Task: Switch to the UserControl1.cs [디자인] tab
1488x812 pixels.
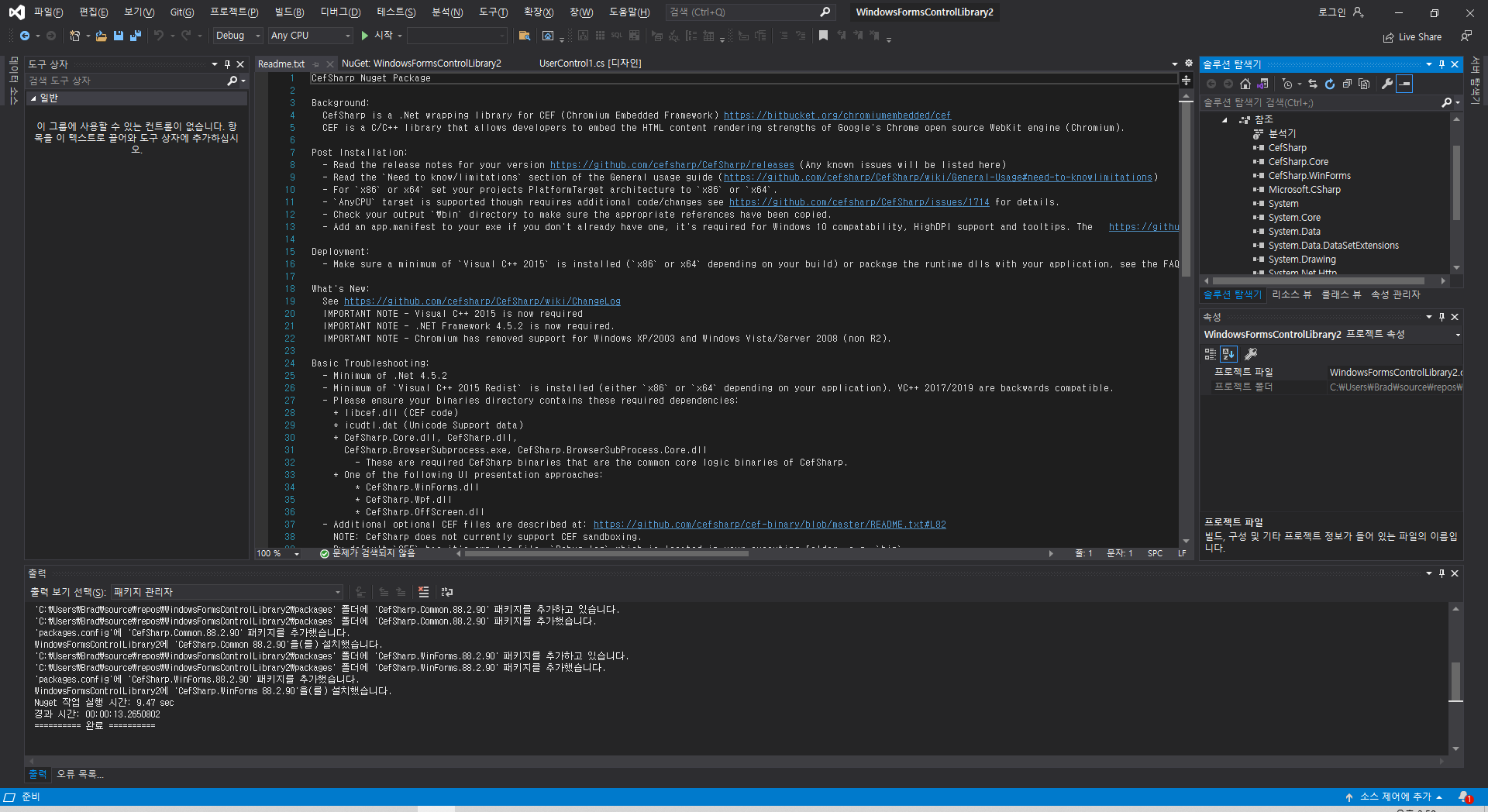Action: click(x=591, y=64)
